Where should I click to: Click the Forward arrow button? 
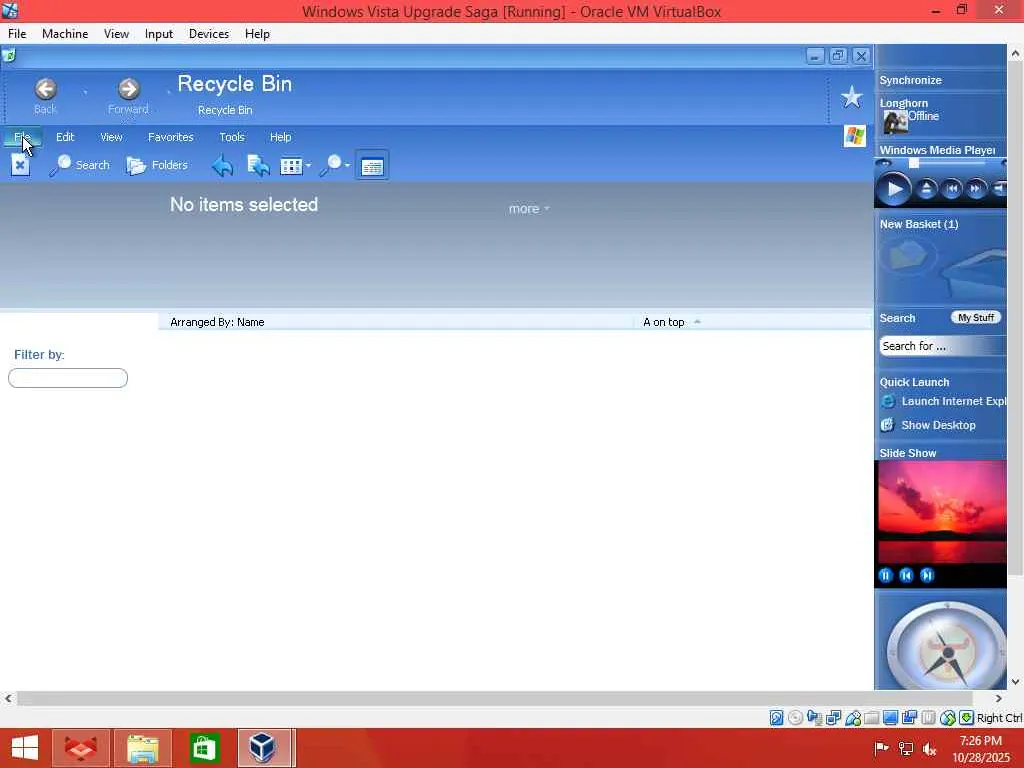click(129, 89)
